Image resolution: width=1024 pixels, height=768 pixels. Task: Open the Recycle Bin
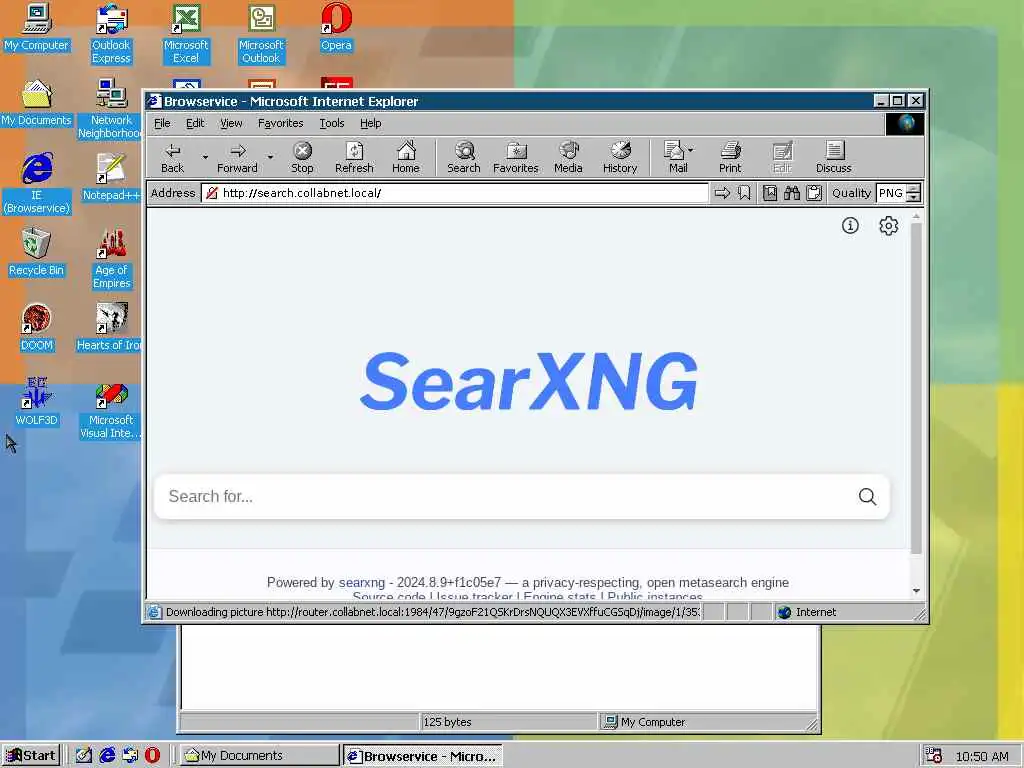[37, 253]
